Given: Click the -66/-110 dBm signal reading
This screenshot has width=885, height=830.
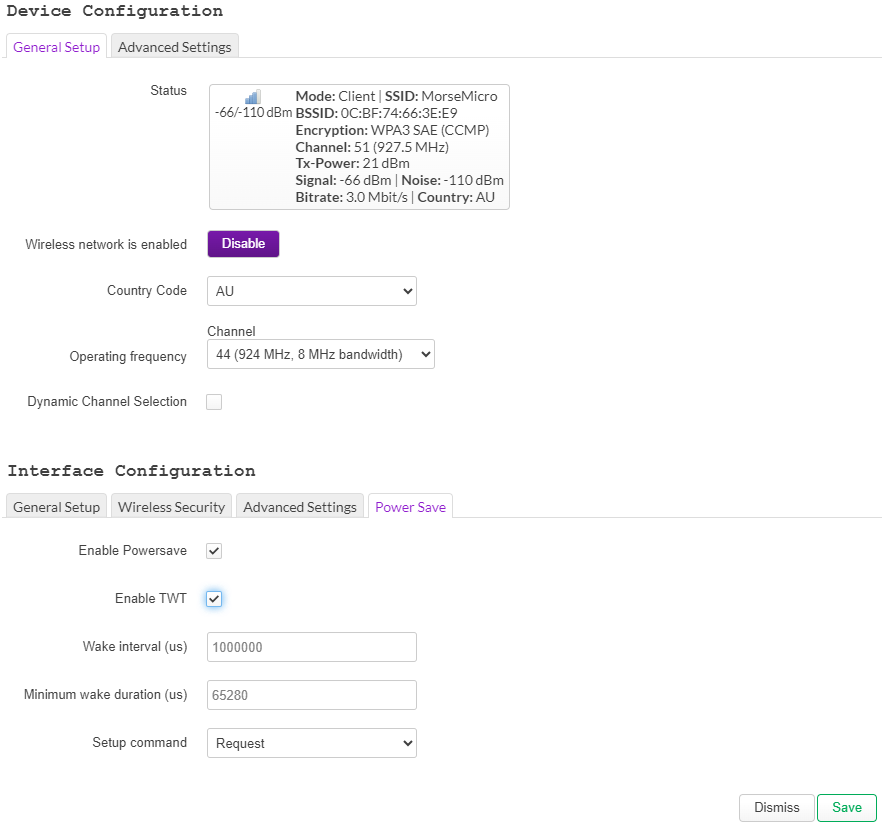Looking at the screenshot, I should (253, 113).
